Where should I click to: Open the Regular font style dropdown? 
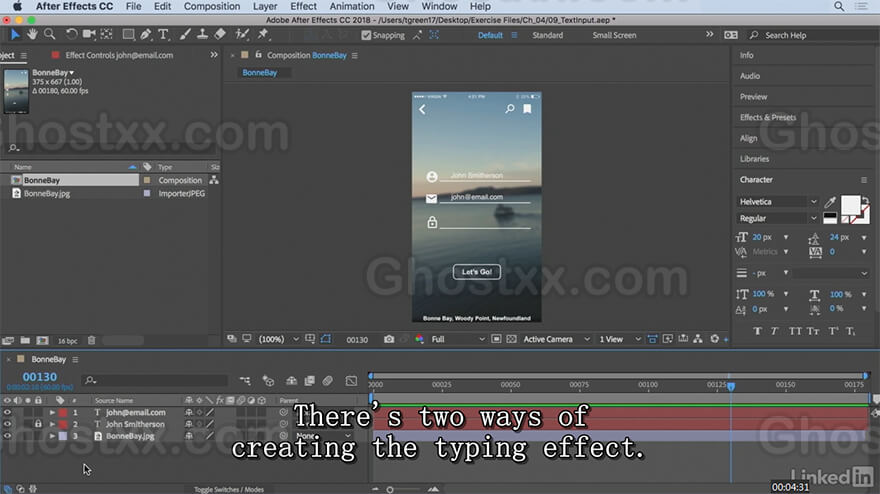777,218
